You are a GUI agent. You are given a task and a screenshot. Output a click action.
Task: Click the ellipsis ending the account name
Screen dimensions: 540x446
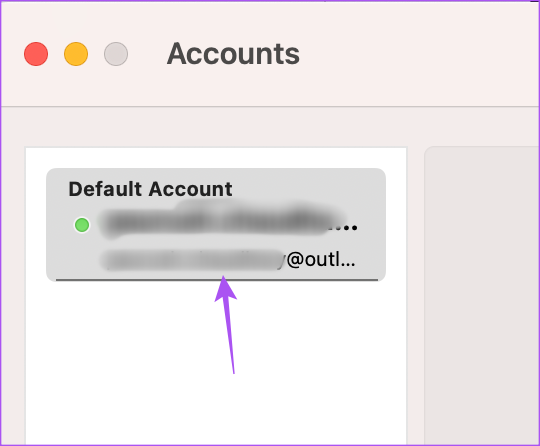(x=347, y=227)
